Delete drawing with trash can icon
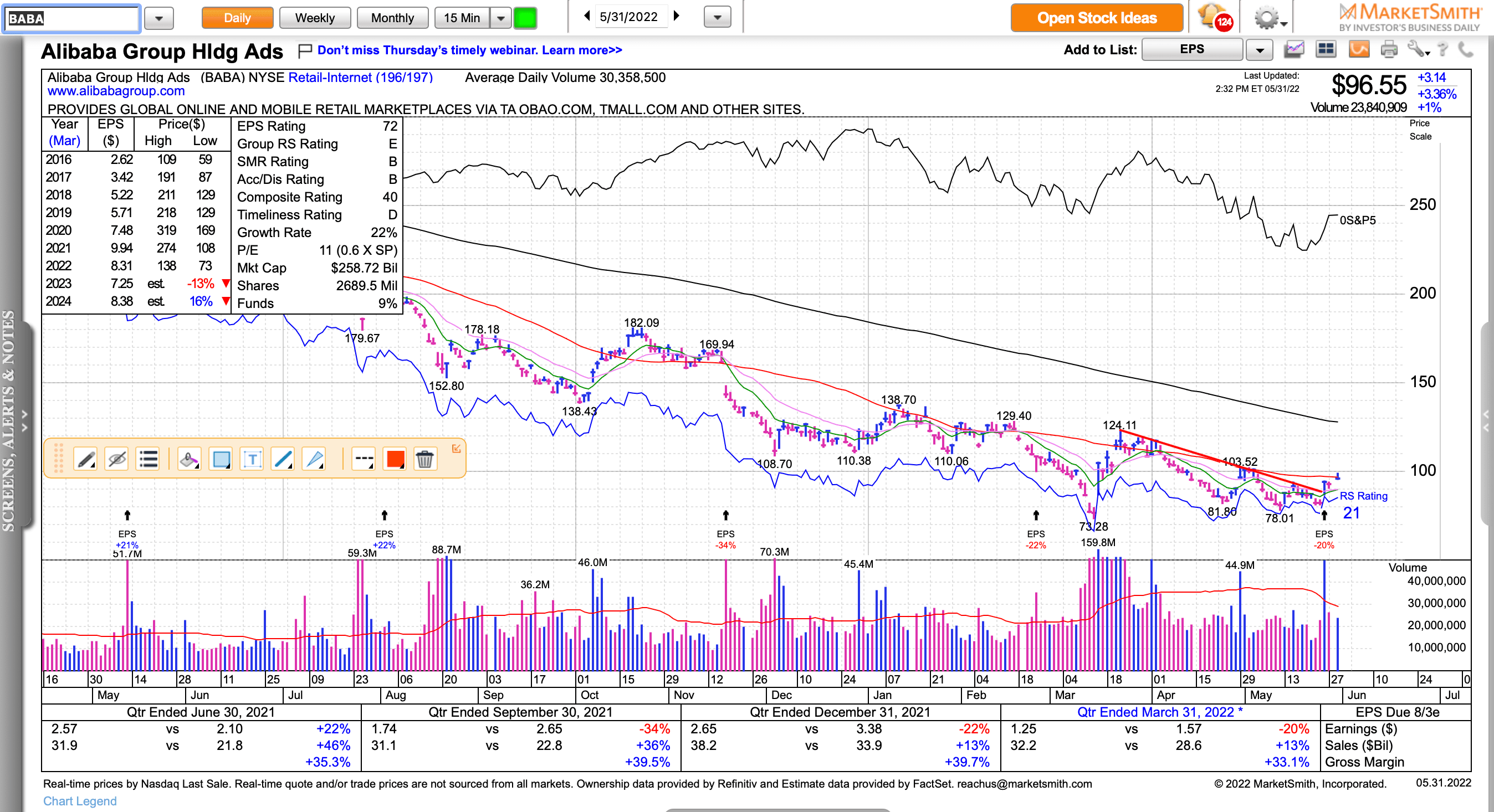 click(x=425, y=460)
